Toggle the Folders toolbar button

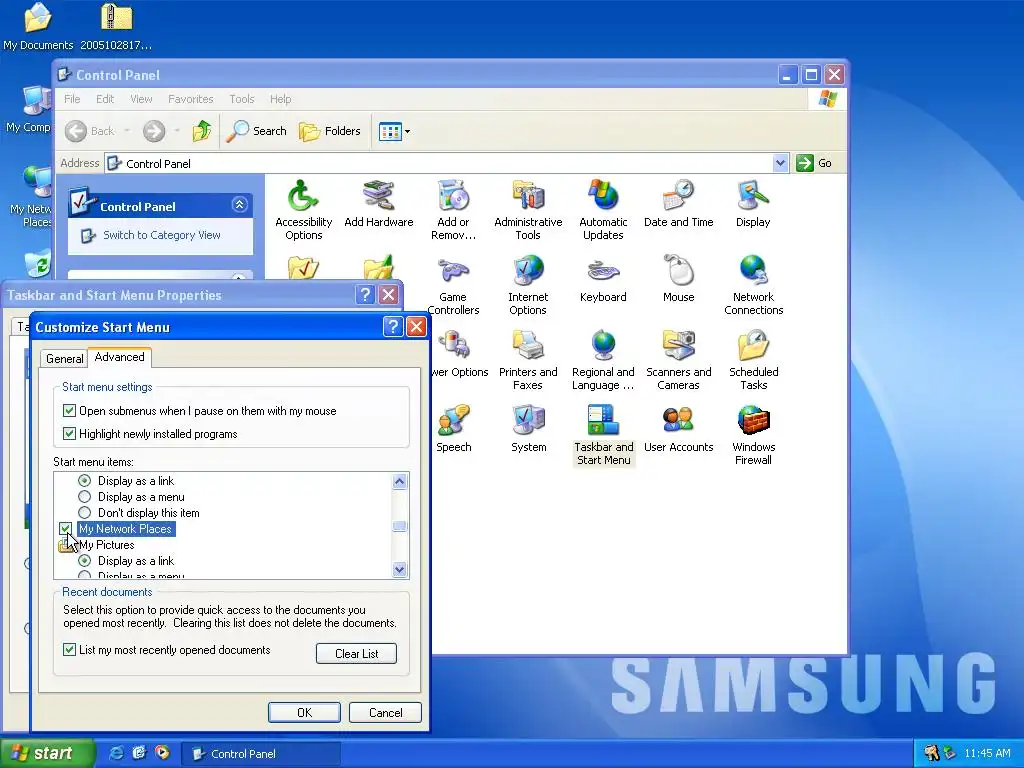point(330,131)
